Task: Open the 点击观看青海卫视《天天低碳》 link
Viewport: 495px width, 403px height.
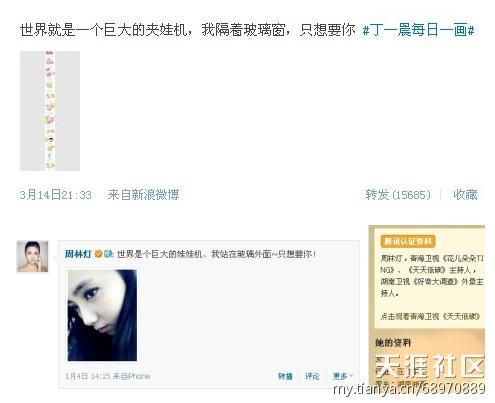Action: click(x=430, y=316)
